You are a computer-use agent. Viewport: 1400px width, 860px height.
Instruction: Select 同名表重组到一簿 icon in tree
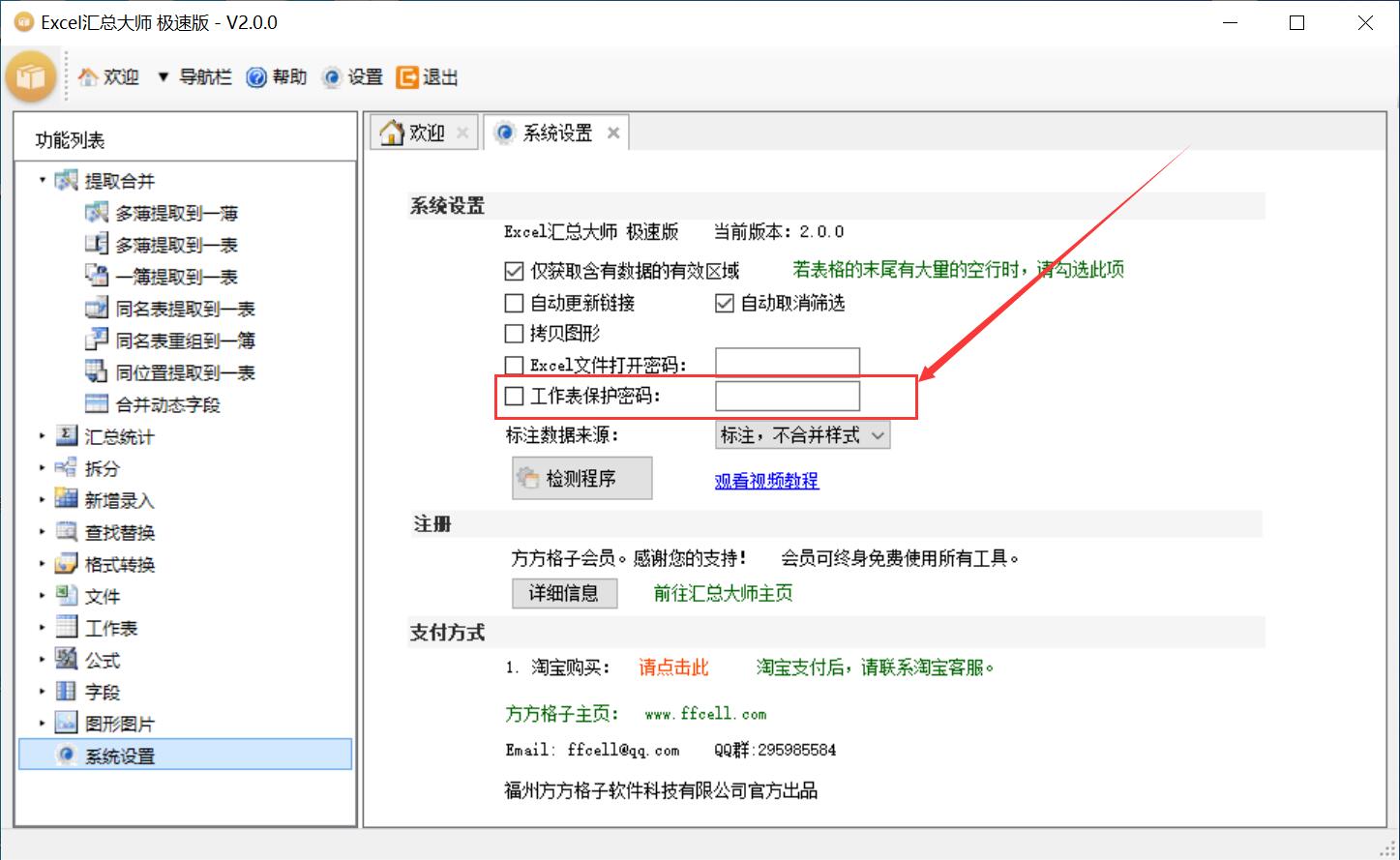(97, 340)
